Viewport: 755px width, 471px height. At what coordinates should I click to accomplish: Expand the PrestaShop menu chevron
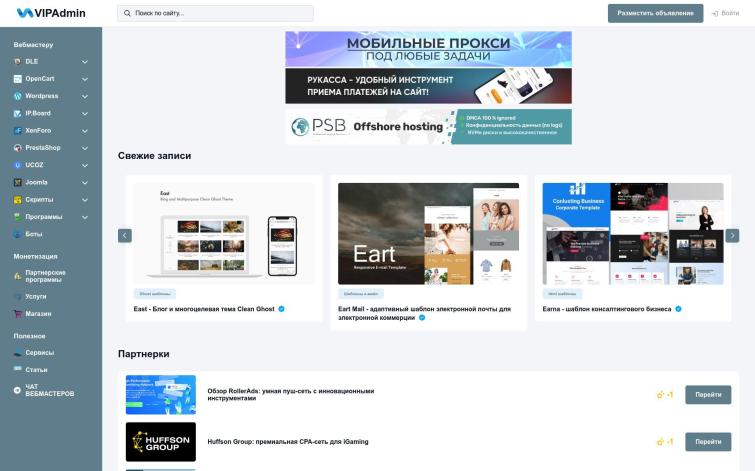click(85, 148)
